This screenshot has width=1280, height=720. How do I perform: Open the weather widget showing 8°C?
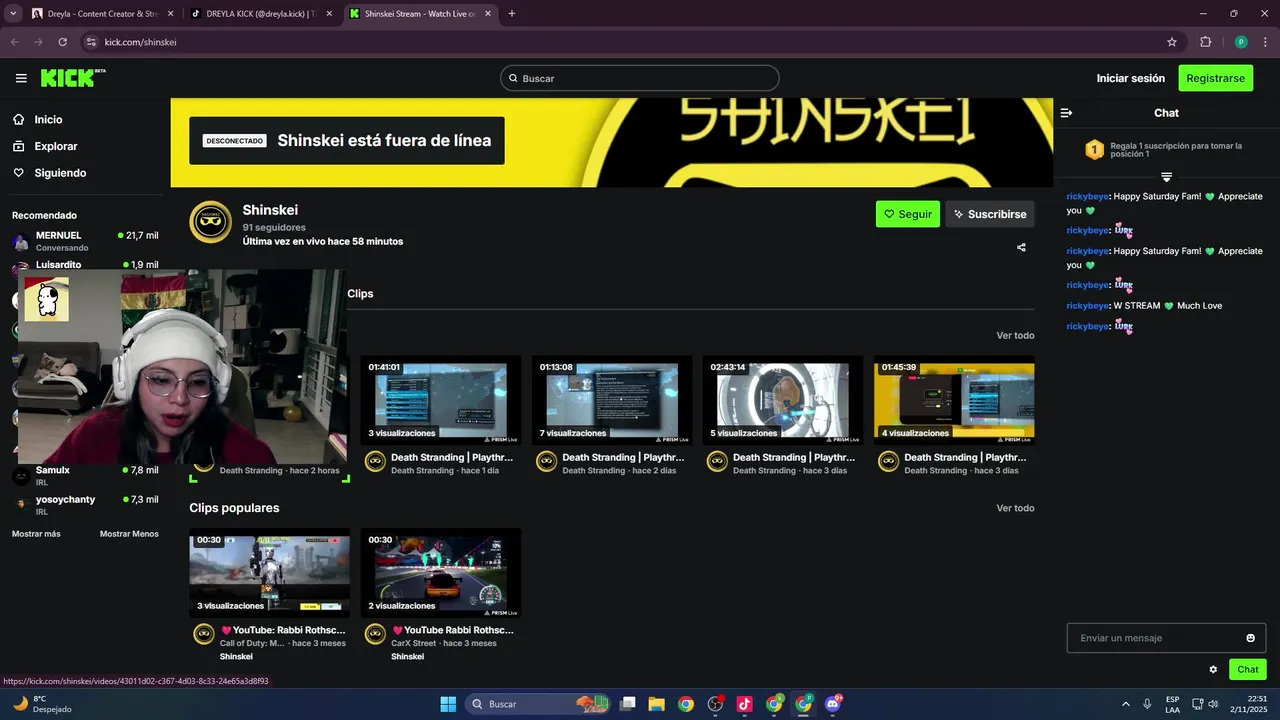tap(40, 704)
